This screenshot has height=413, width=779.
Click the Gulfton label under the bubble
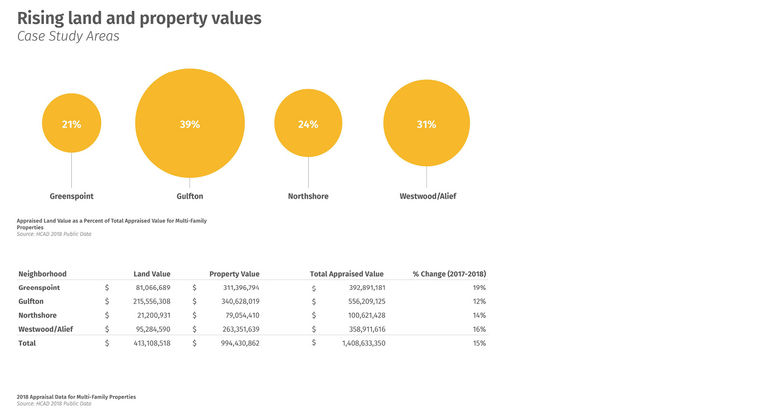point(190,196)
